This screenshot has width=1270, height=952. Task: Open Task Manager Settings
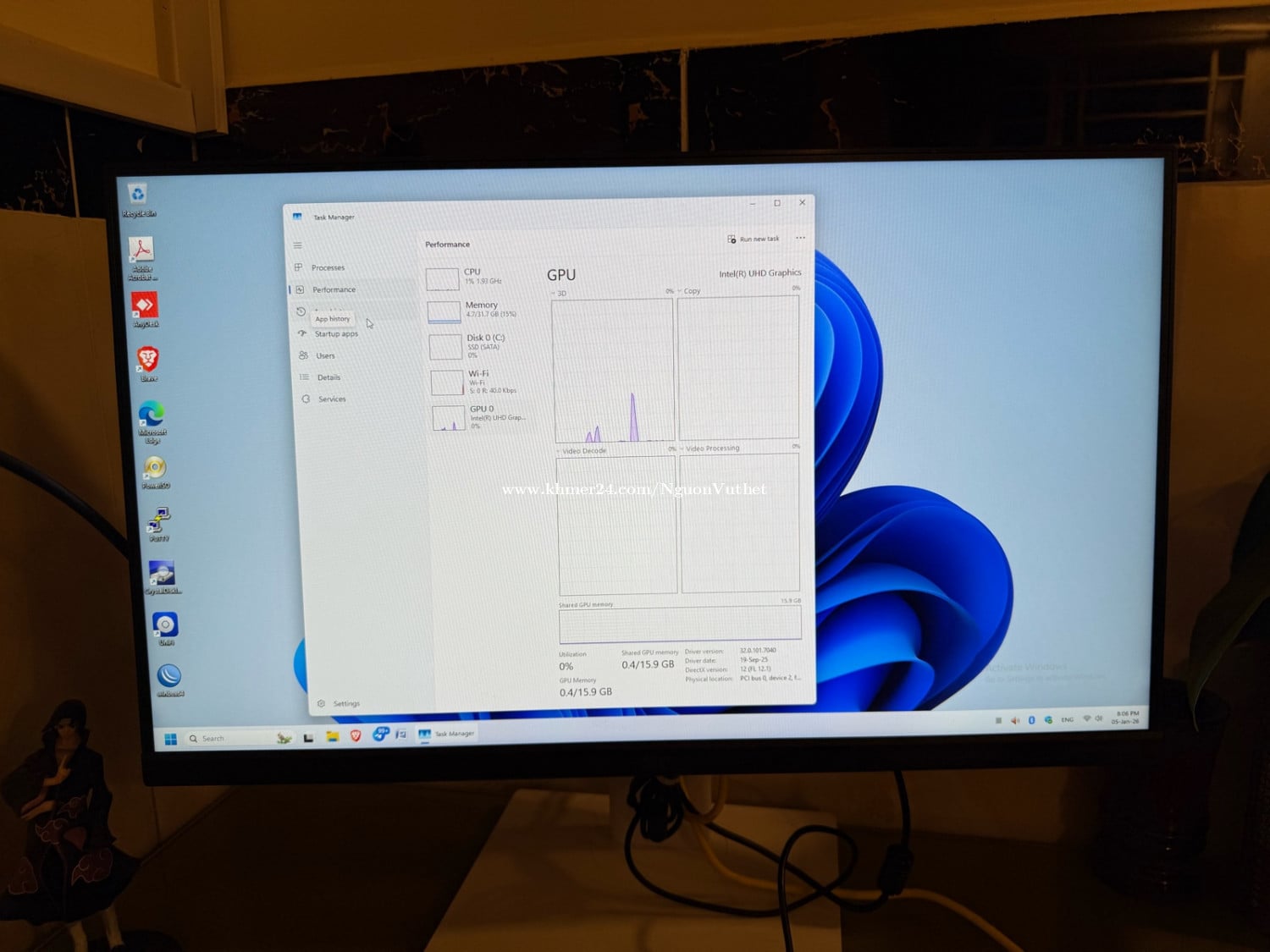345,704
